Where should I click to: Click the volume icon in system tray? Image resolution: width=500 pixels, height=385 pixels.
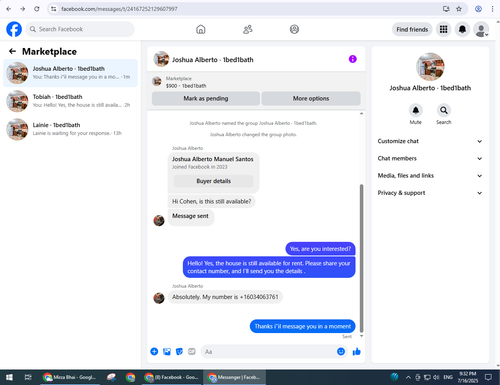tap(436, 377)
